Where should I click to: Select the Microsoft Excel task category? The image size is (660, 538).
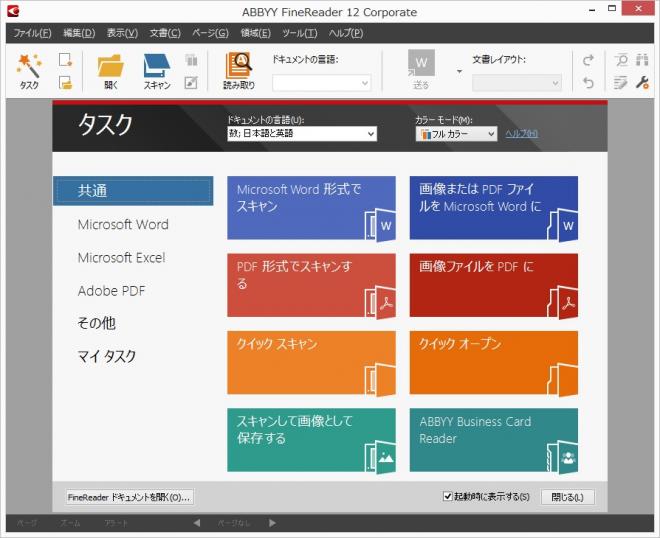click(122, 257)
